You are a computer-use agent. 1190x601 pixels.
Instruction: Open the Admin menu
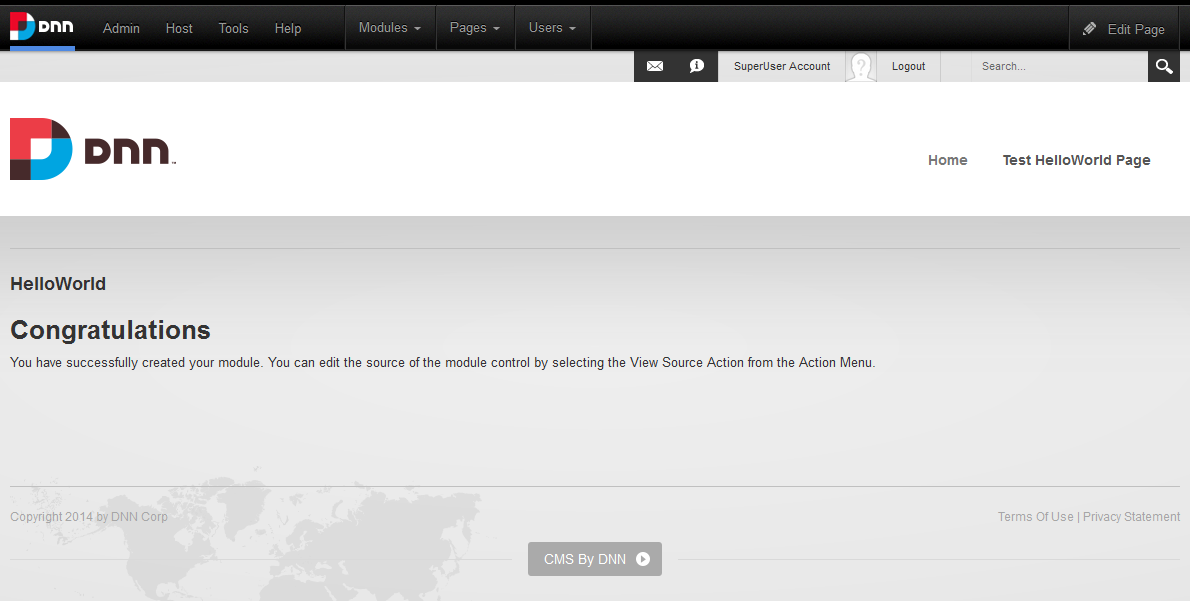pyautogui.click(x=121, y=28)
